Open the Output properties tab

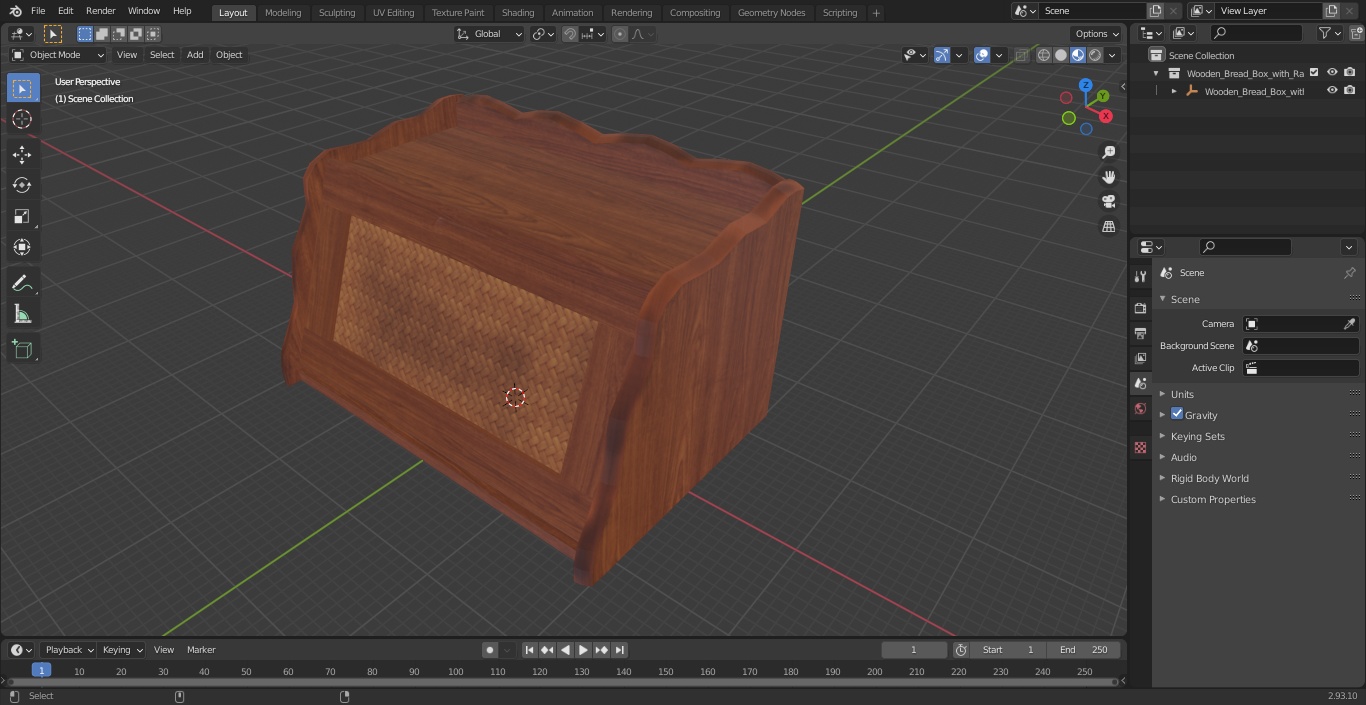(x=1140, y=333)
